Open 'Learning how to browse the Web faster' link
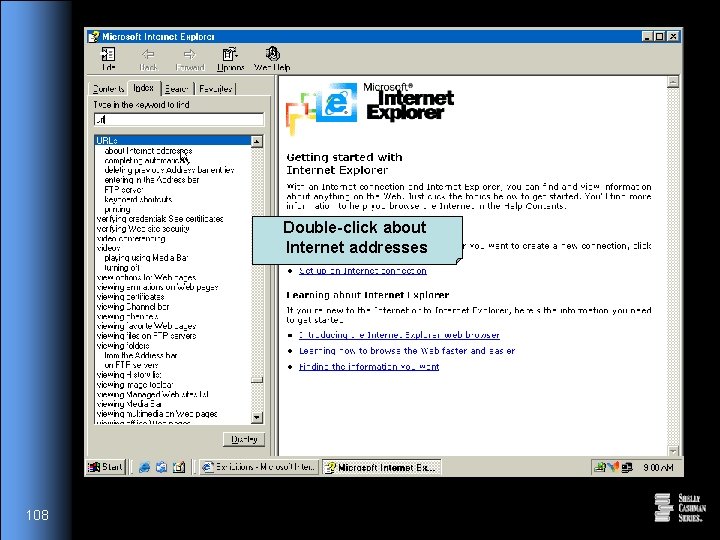This screenshot has height=540, width=720. pyautogui.click(x=407, y=351)
